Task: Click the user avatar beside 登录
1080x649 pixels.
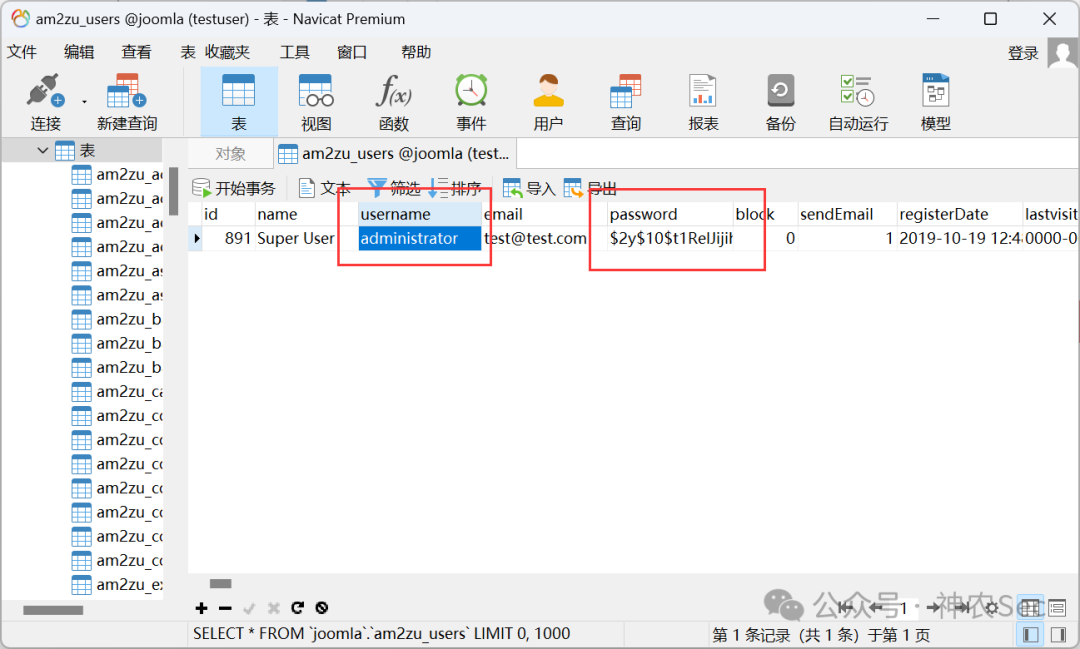Action: click(x=1063, y=53)
